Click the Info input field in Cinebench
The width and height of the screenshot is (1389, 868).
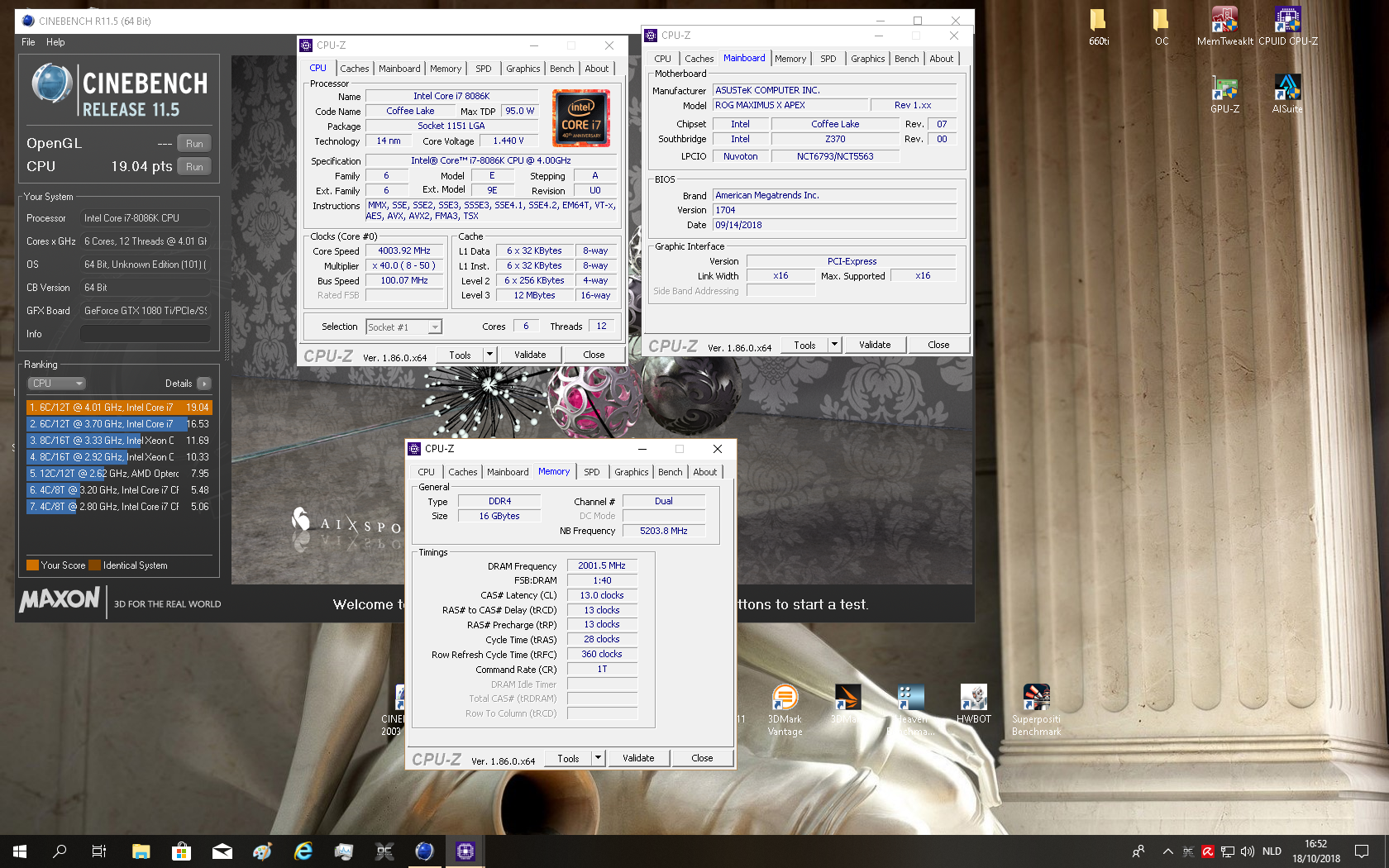[x=145, y=334]
